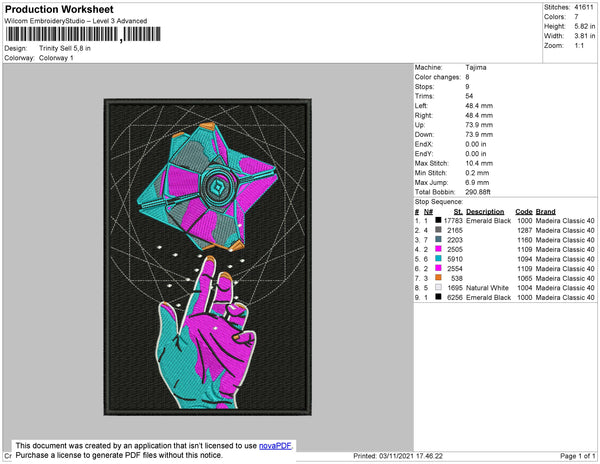Click 'Wilcom EmbroideryStudio – Level 3 Advanced' text
The height and width of the screenshot is (464, 600).
tap(76, 21)
